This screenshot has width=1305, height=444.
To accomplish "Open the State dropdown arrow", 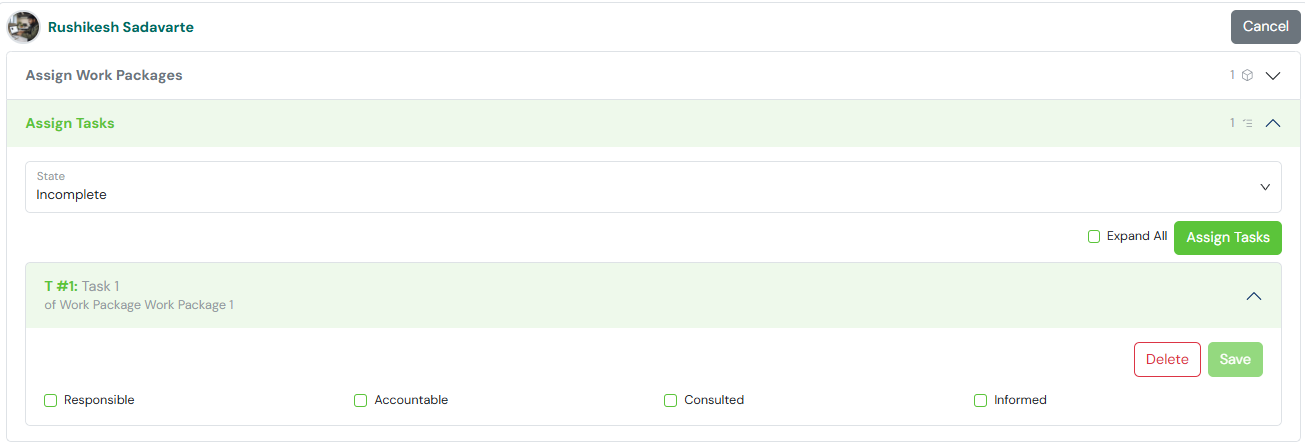I will [1265, 187].
